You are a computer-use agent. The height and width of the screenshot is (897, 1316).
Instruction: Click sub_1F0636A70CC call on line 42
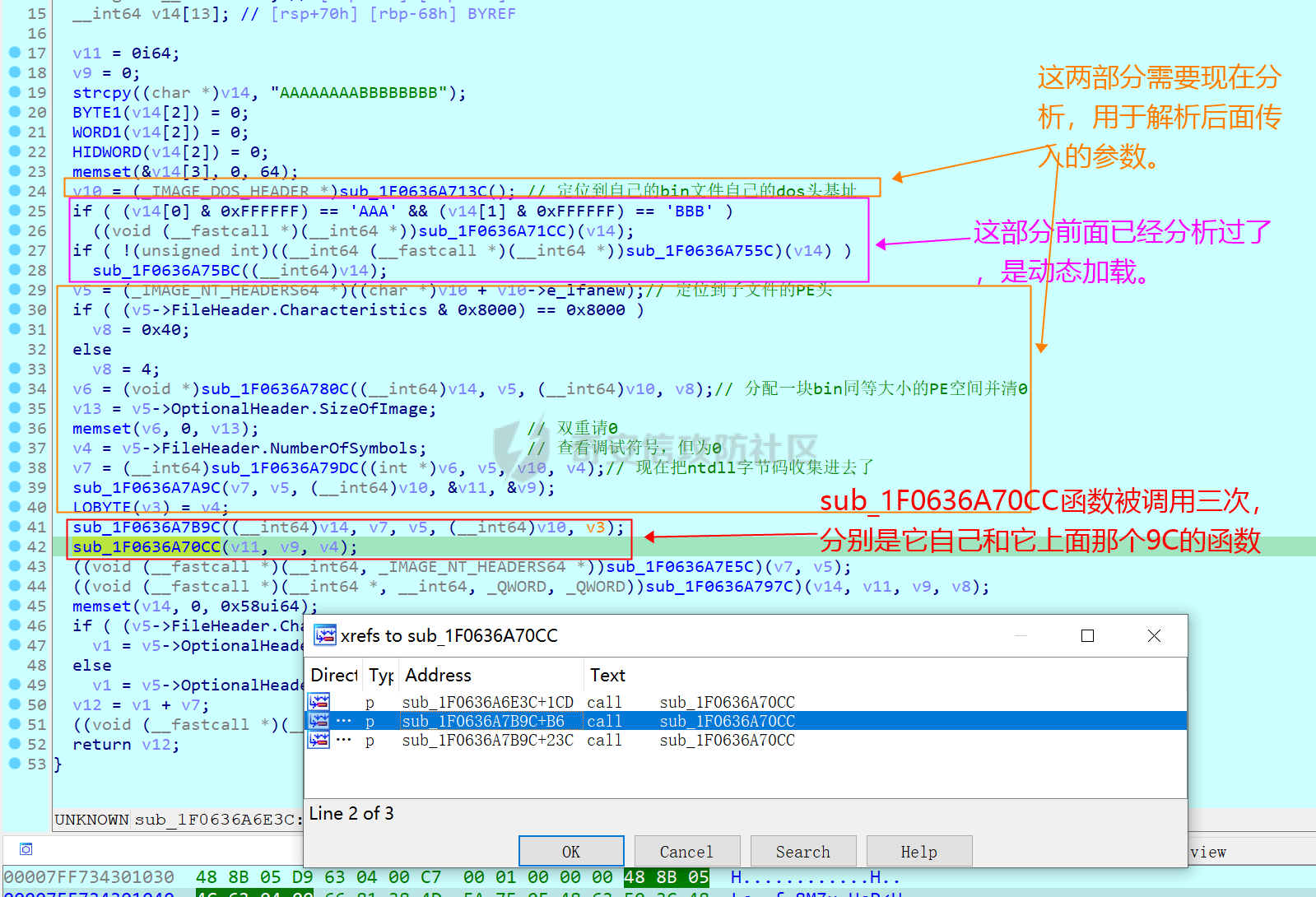(146, 547)
